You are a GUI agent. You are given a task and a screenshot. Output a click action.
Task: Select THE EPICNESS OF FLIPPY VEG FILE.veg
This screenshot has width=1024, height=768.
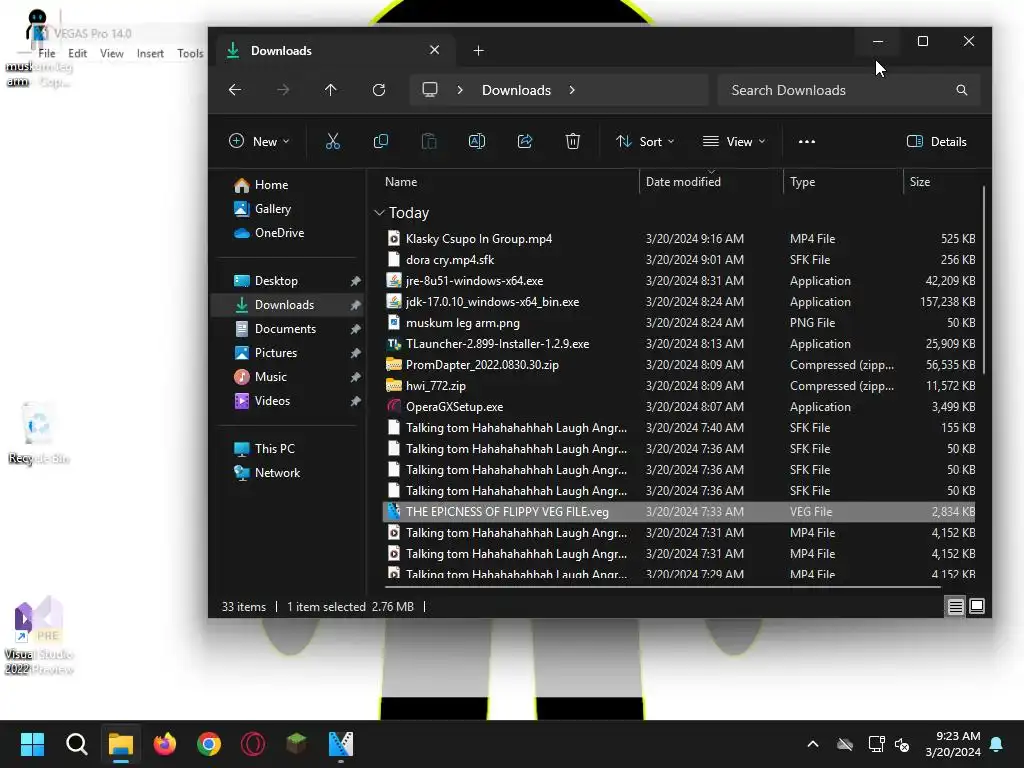point(679,512)
